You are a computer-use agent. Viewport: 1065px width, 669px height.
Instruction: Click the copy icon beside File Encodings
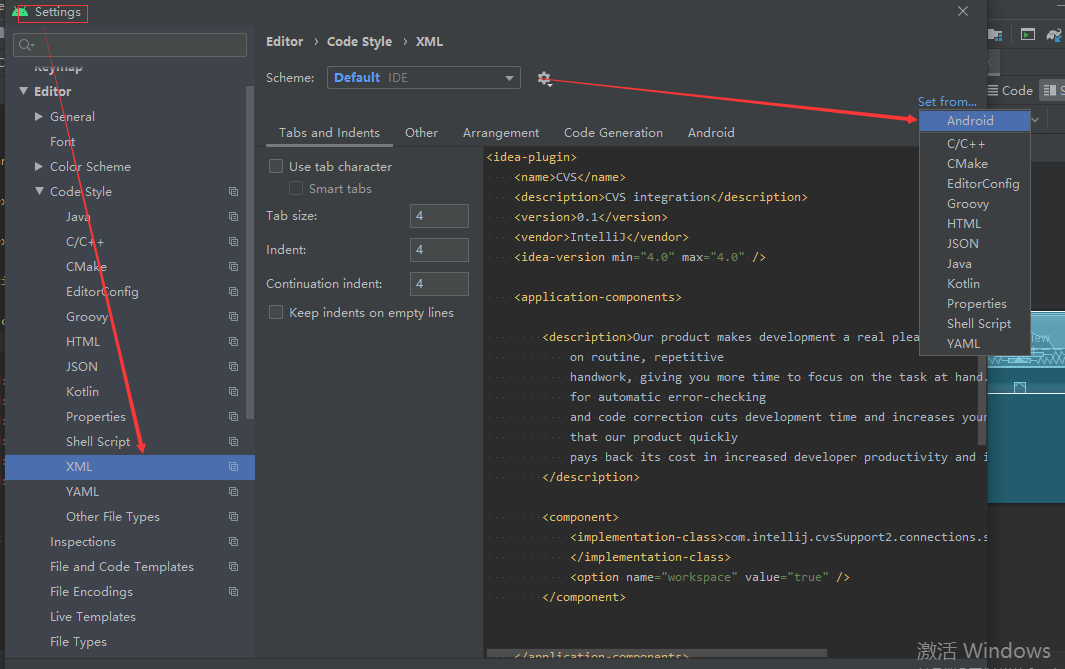tap(234, 592)
